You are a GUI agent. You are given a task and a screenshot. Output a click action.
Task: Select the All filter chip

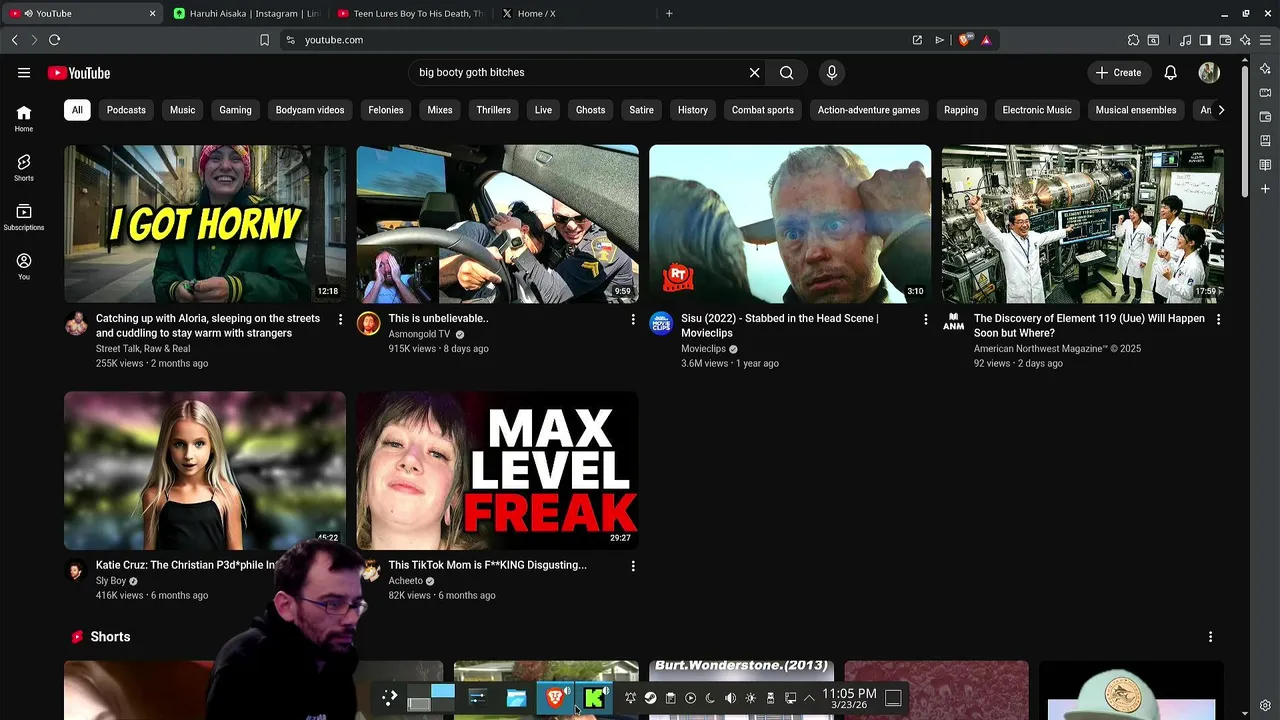pyautogui.click(x=77, y=110)
